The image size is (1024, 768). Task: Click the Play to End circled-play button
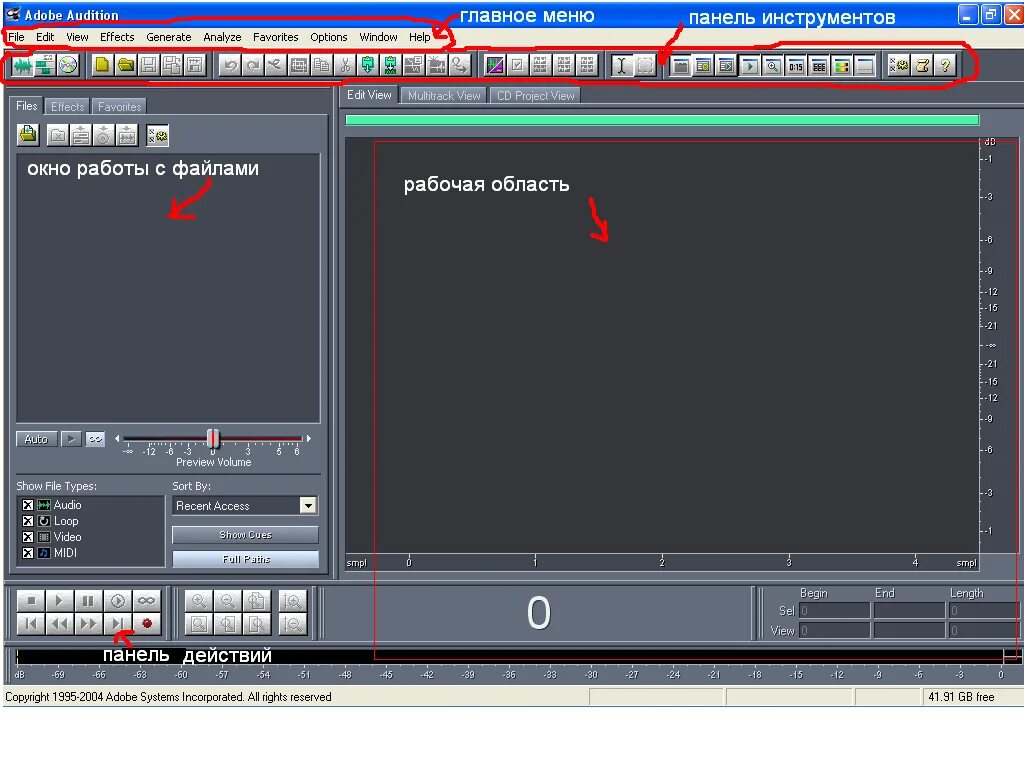click(x=118, y=600)
